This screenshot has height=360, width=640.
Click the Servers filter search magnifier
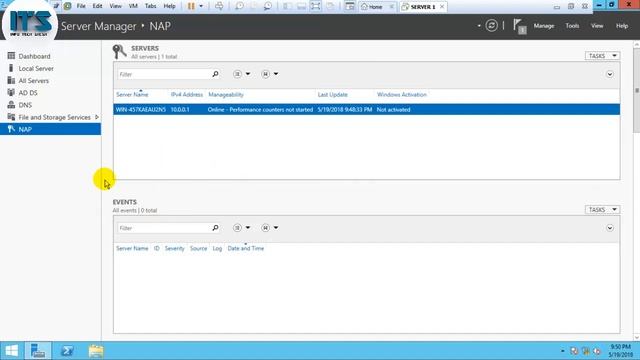click(x=216, y=74)
